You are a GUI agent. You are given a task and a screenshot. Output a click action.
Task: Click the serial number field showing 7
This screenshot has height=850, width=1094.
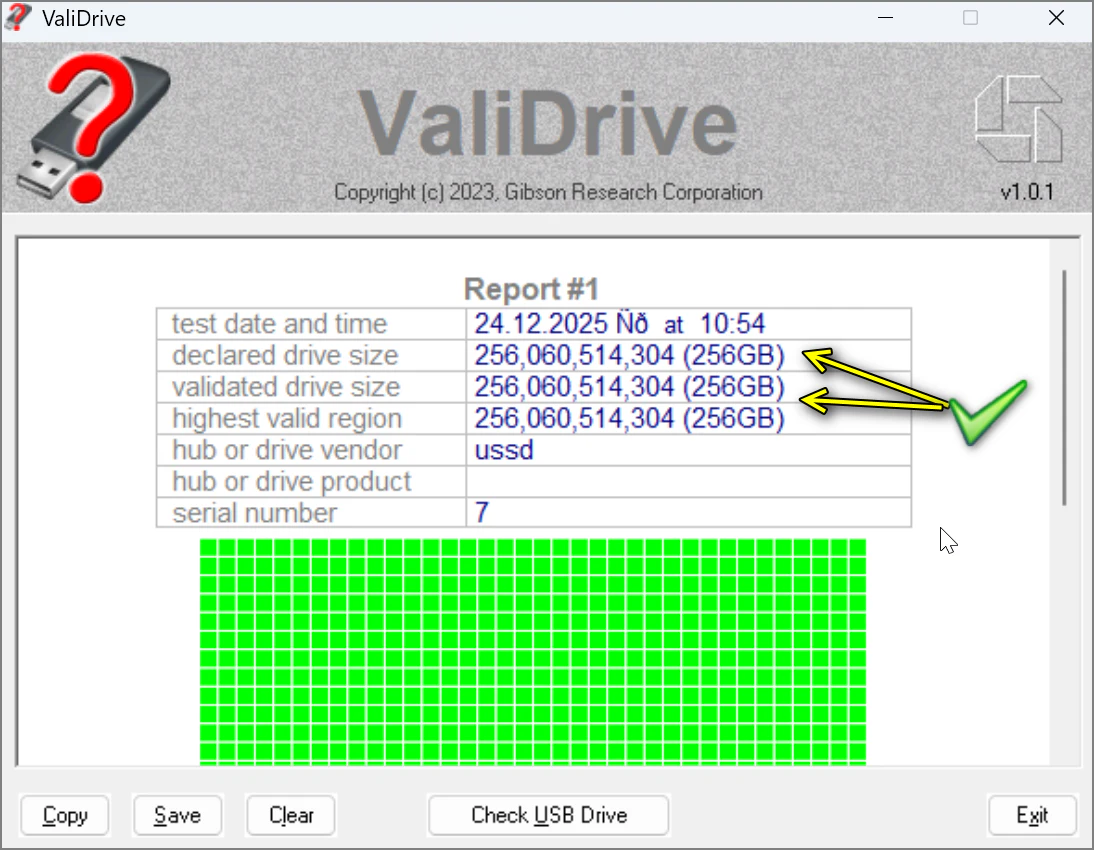pos(481,512)
